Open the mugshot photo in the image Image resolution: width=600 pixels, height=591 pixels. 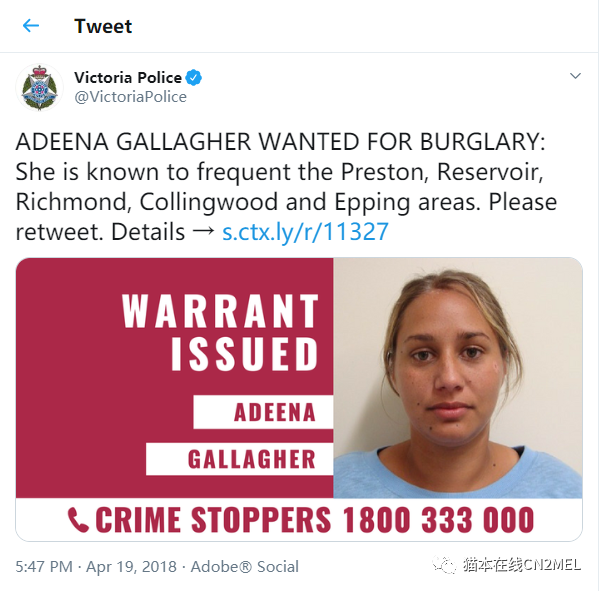click(x=458, y=378)
